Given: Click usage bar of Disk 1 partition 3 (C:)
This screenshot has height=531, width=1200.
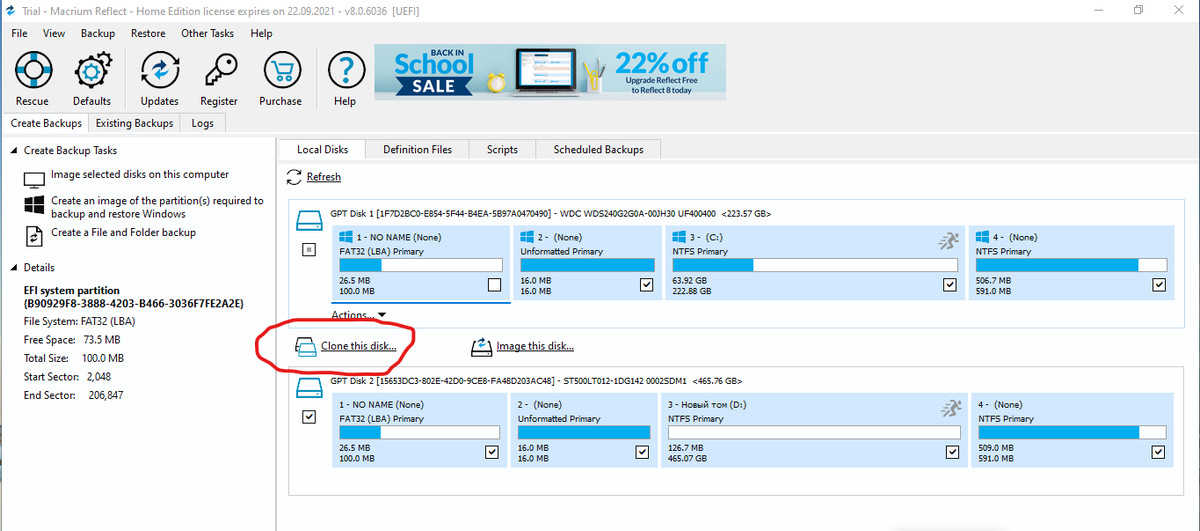Looking at the screenshot, I should coord(814,265).
